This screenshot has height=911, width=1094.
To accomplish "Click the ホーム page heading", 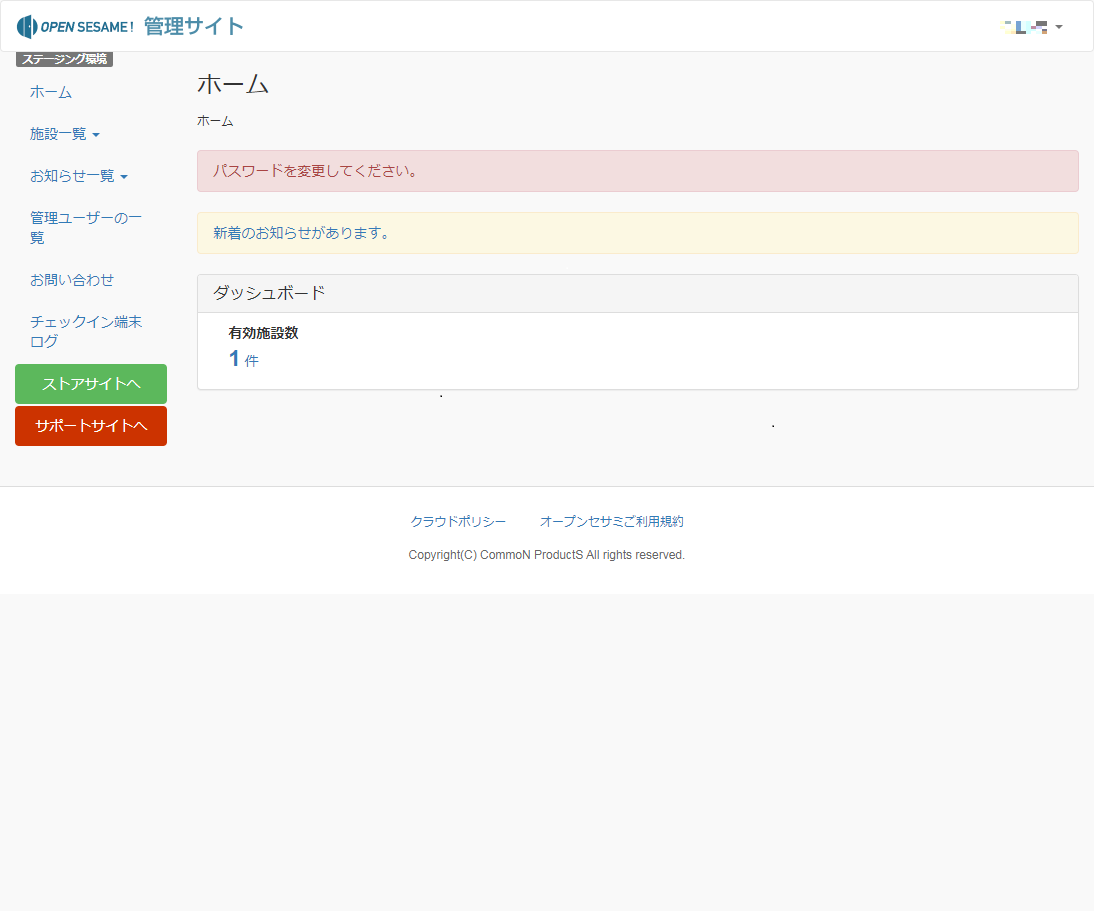I will pyautogui.click(x=232, y=84).
